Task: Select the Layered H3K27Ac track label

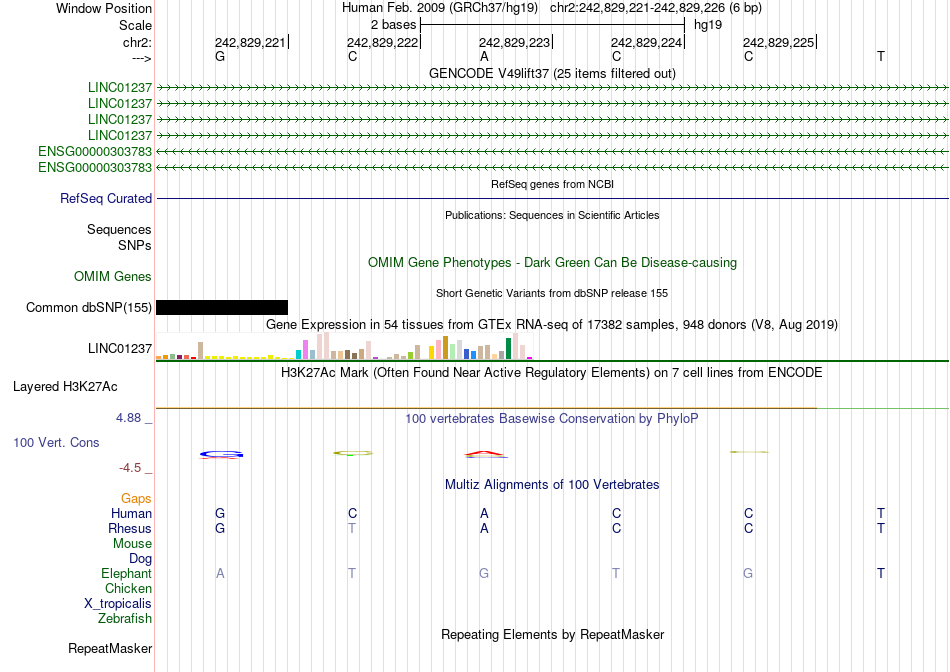Action: click(65, 387)
